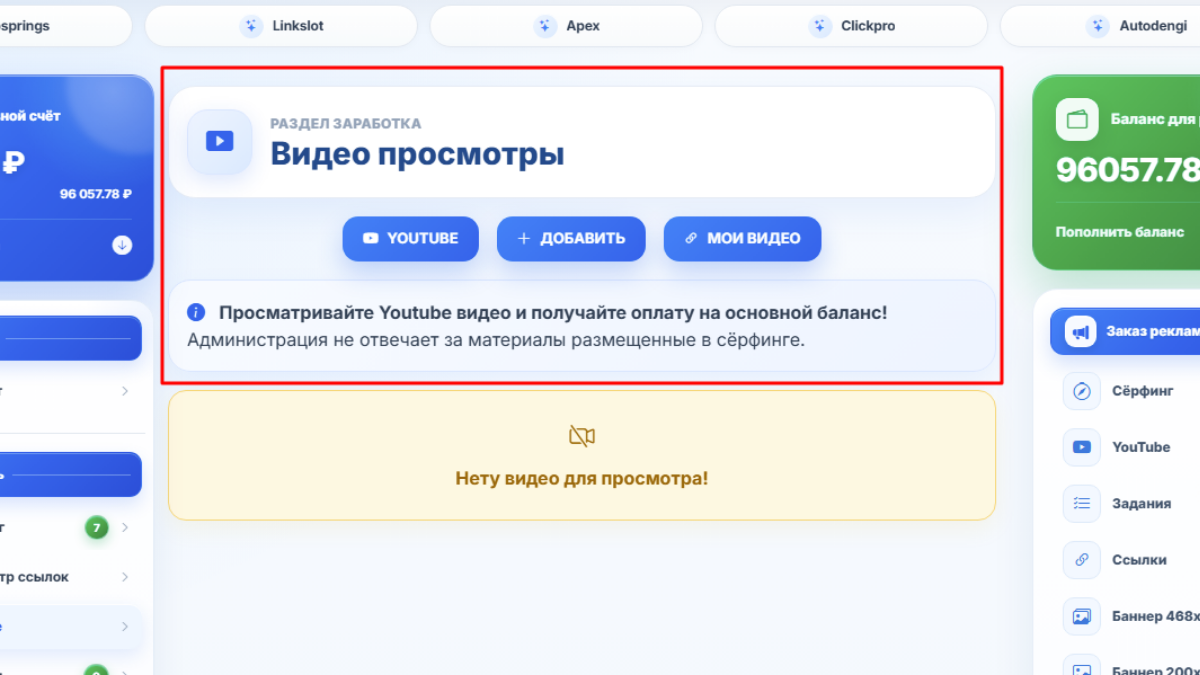
Task: Click the line starting Администрация не отвечает
Action: (x=496, y=340)
